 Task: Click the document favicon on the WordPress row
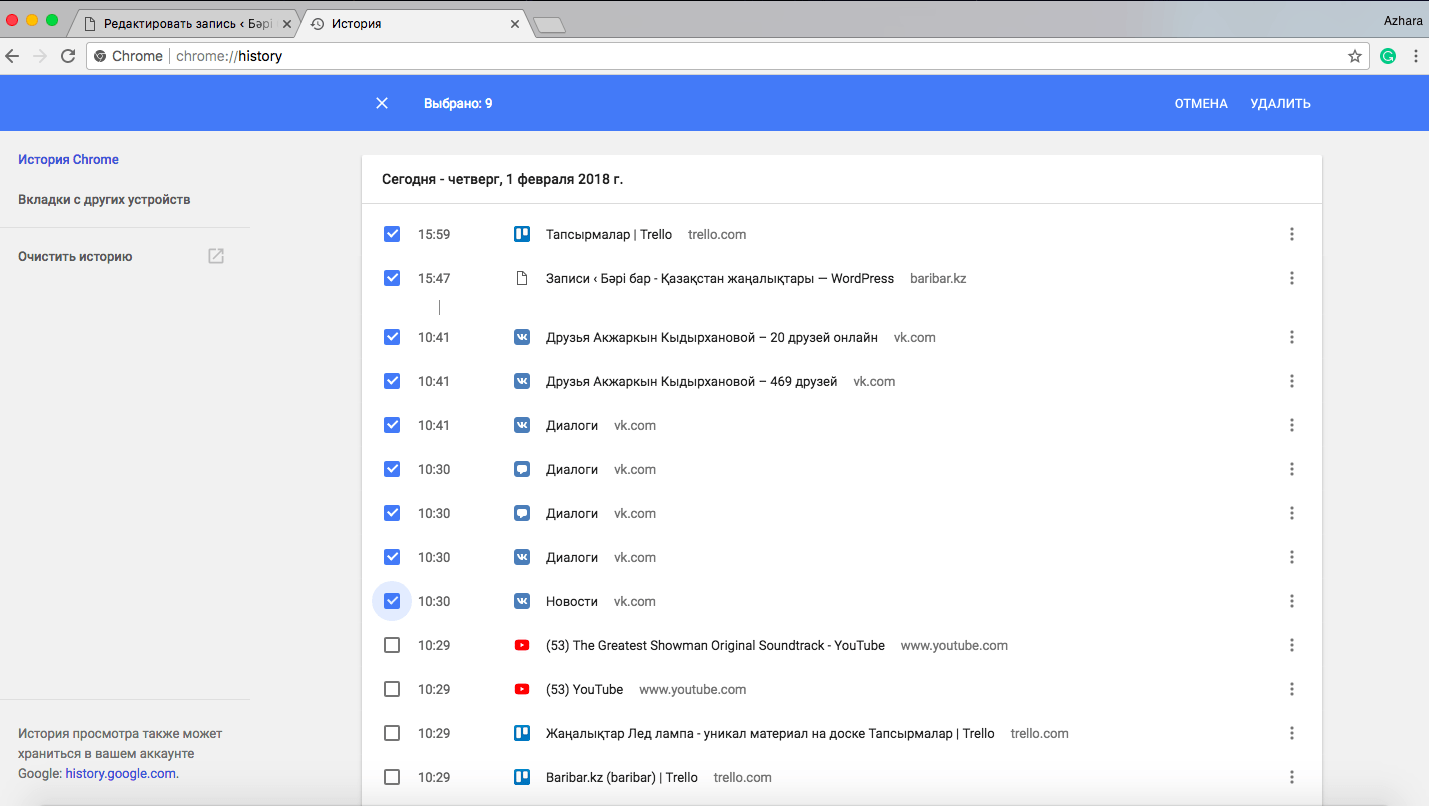pos(521,278)
